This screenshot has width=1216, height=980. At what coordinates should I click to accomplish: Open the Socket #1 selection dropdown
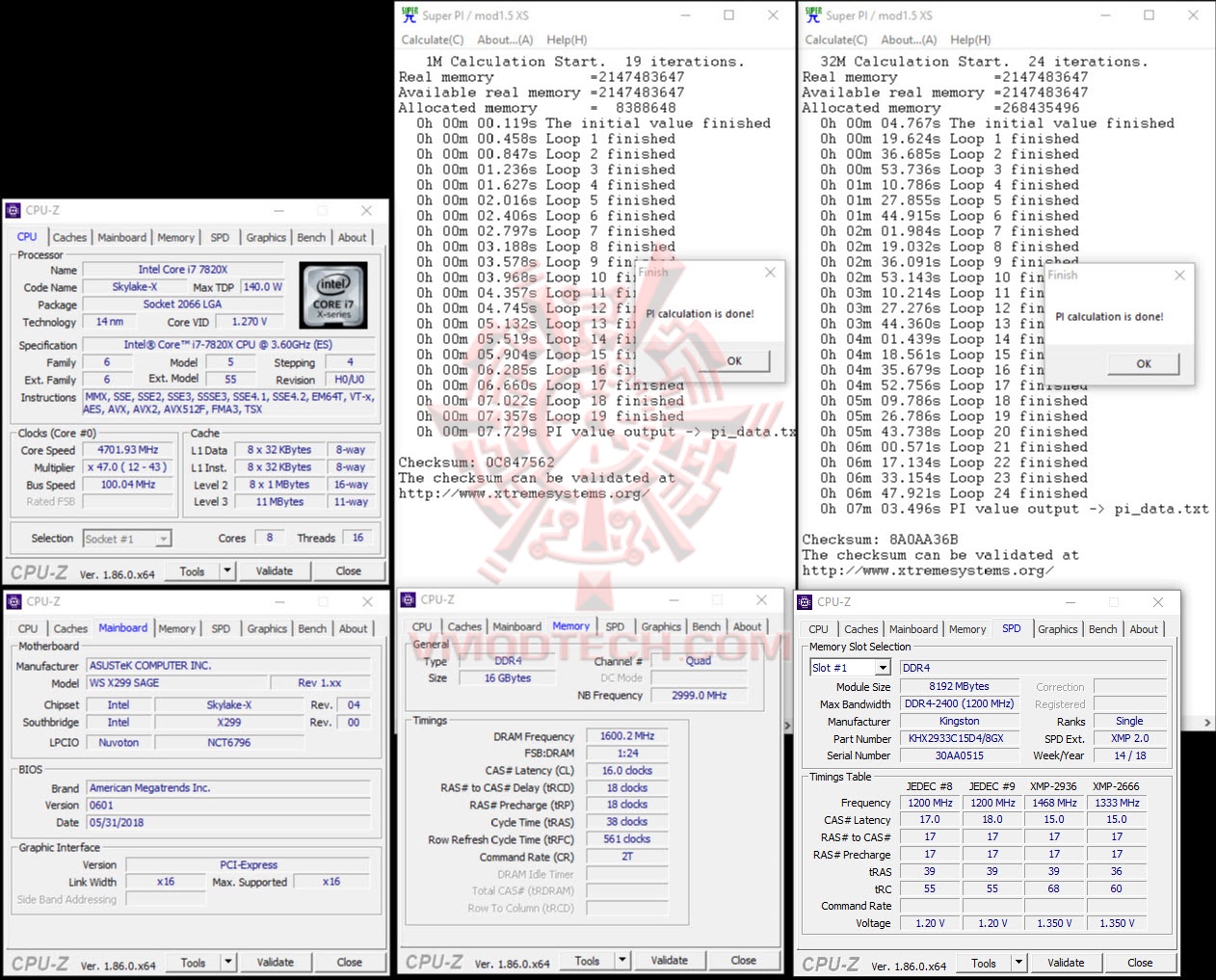[x=164, y=539]
